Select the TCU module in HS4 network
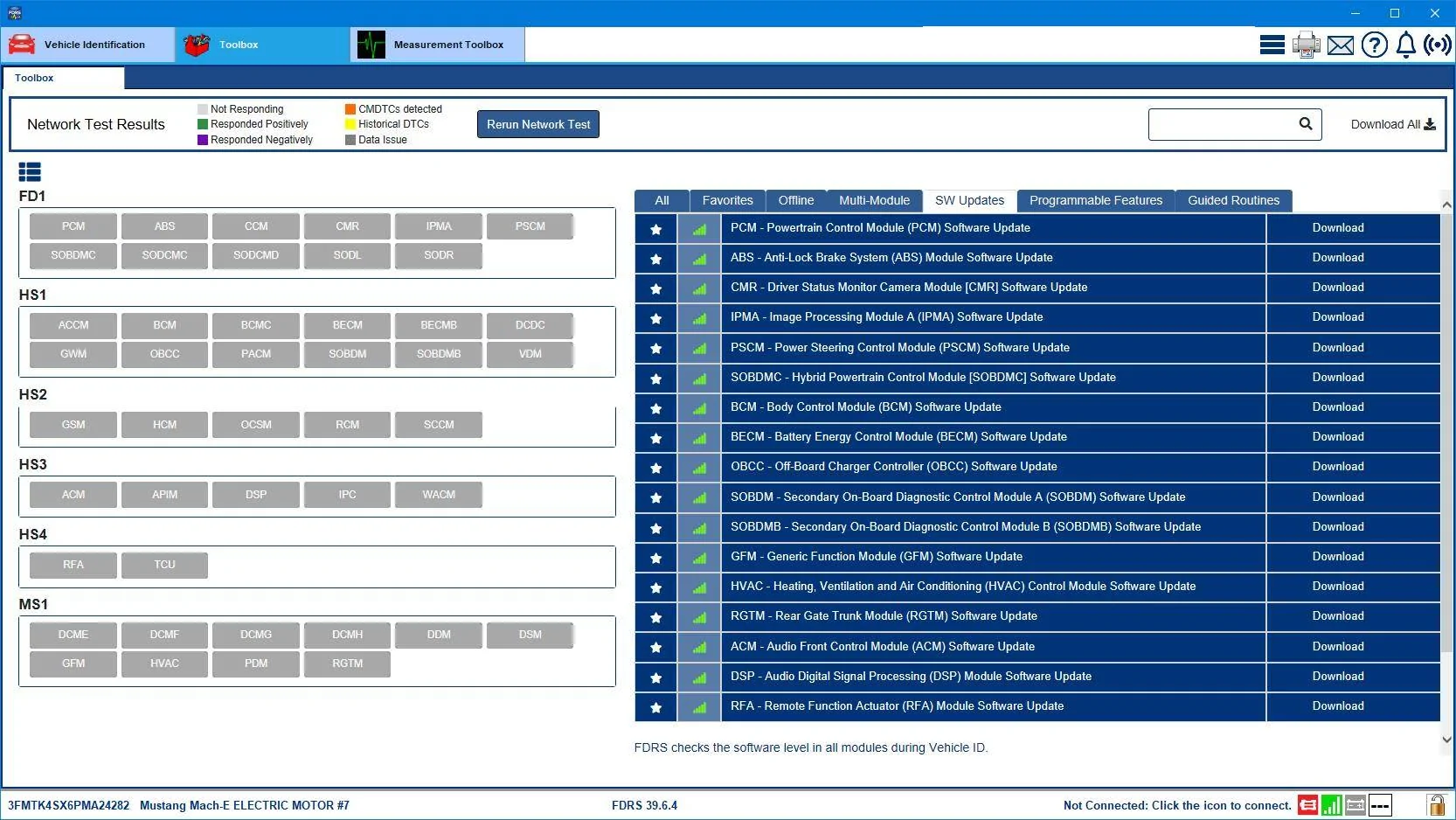Viewport: 1456px width, 820px height. [x=164, y=565]
